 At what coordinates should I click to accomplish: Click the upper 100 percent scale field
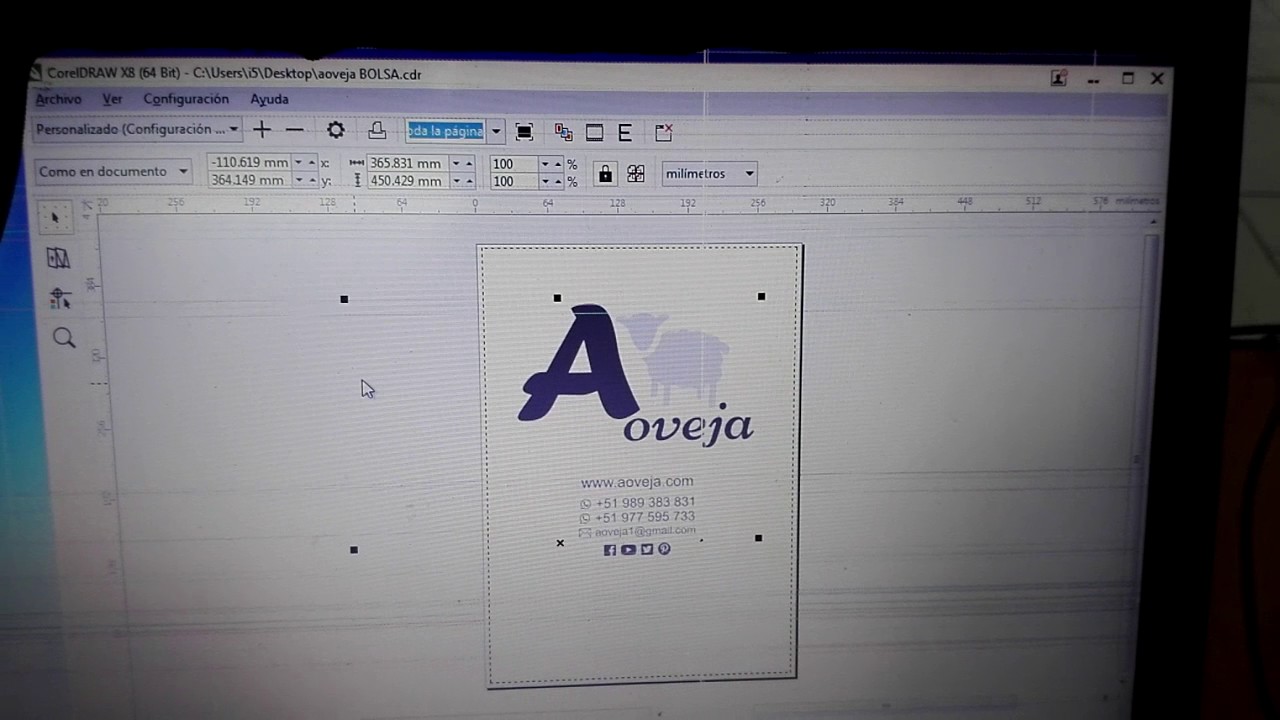coord(513,164)
